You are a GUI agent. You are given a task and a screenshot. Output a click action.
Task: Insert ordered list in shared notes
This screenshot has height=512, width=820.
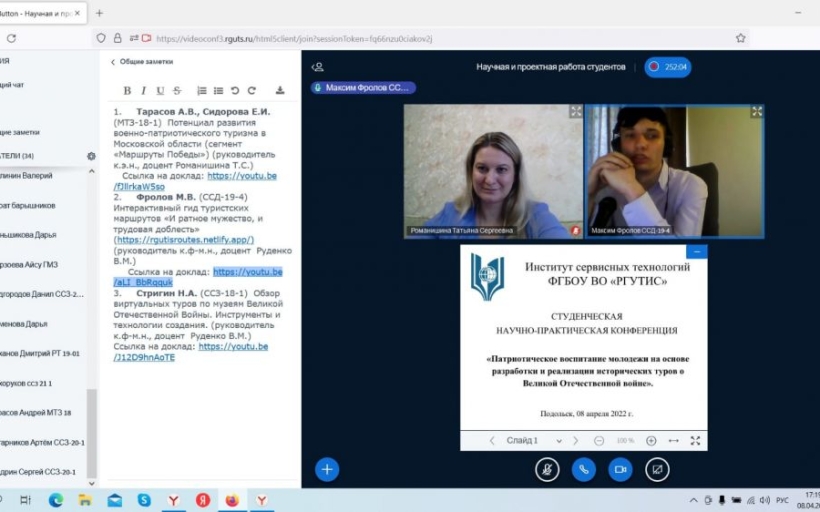click(x=202, y=90)
